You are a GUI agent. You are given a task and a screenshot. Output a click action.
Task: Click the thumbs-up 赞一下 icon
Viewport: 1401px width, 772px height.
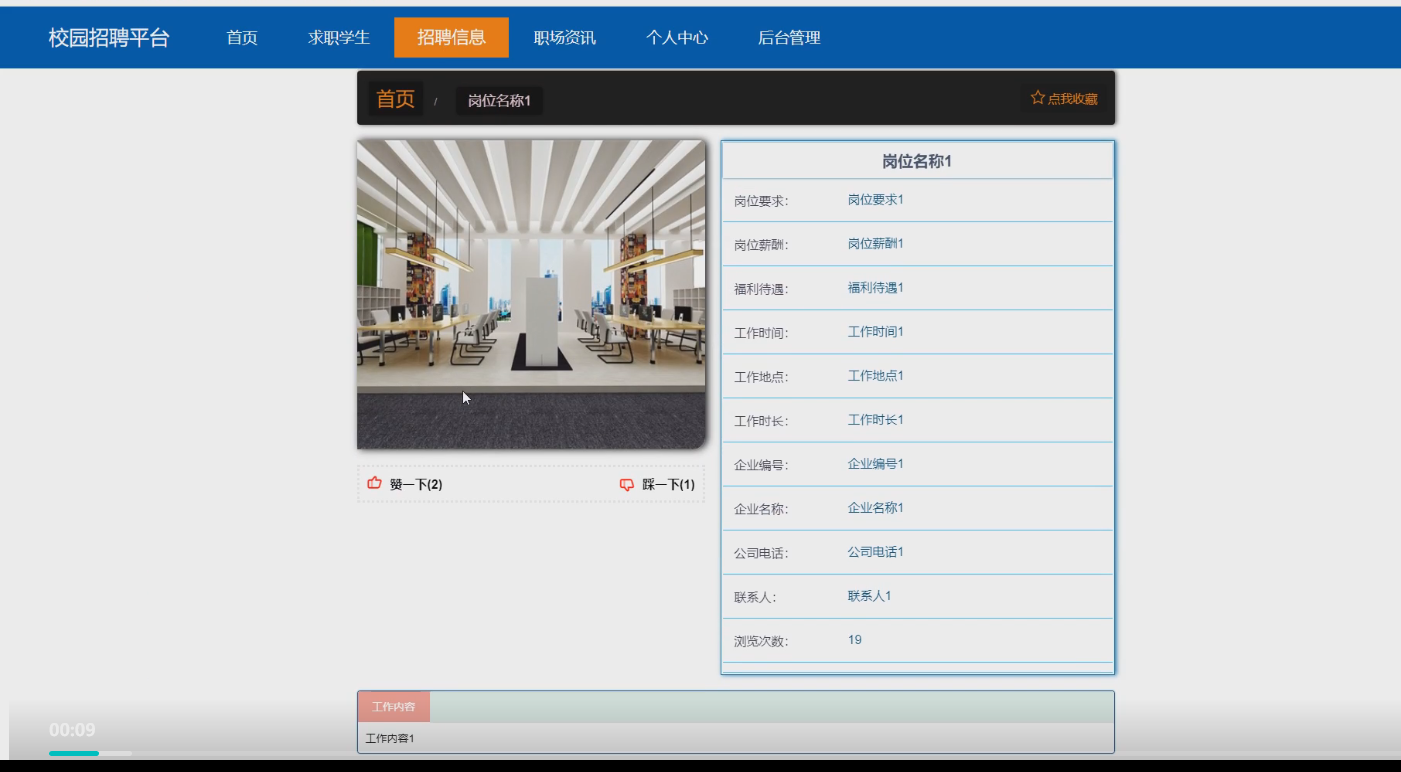pos(375,483)
